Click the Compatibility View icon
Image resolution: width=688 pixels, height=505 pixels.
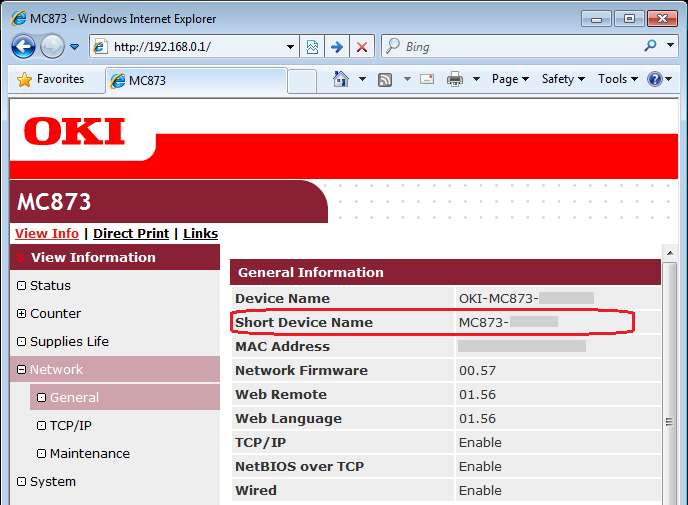tap(312, 47)
